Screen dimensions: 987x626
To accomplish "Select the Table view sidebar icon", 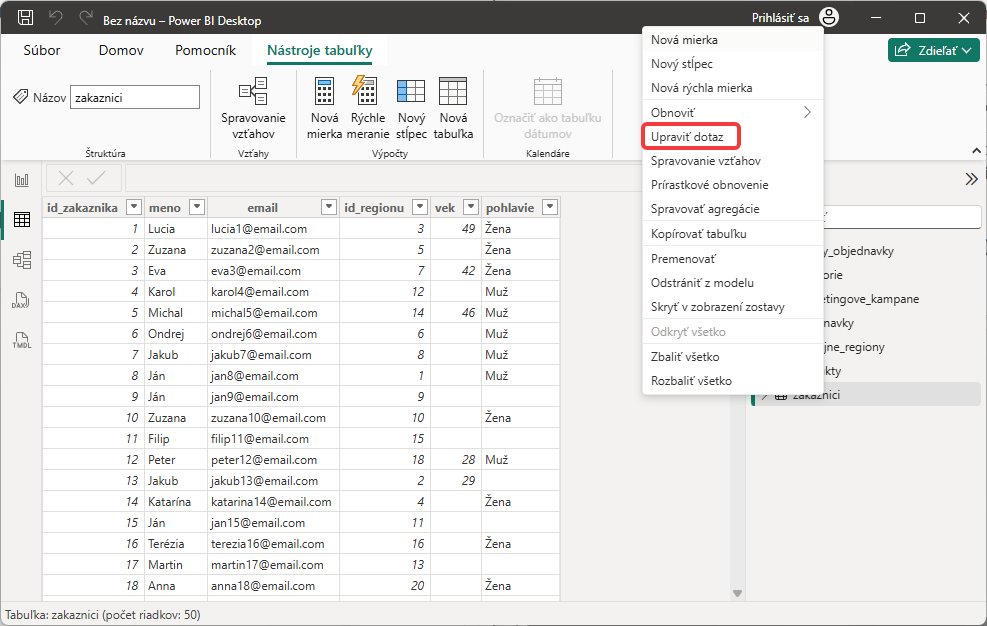I will click(22, 220).
